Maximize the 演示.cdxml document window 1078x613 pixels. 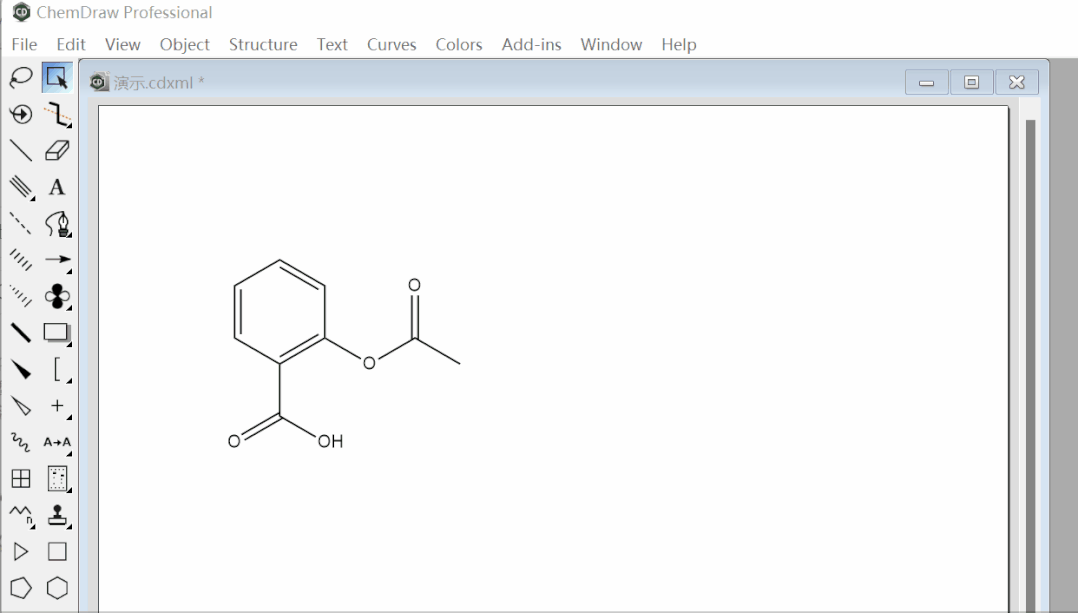pos(971,82)
